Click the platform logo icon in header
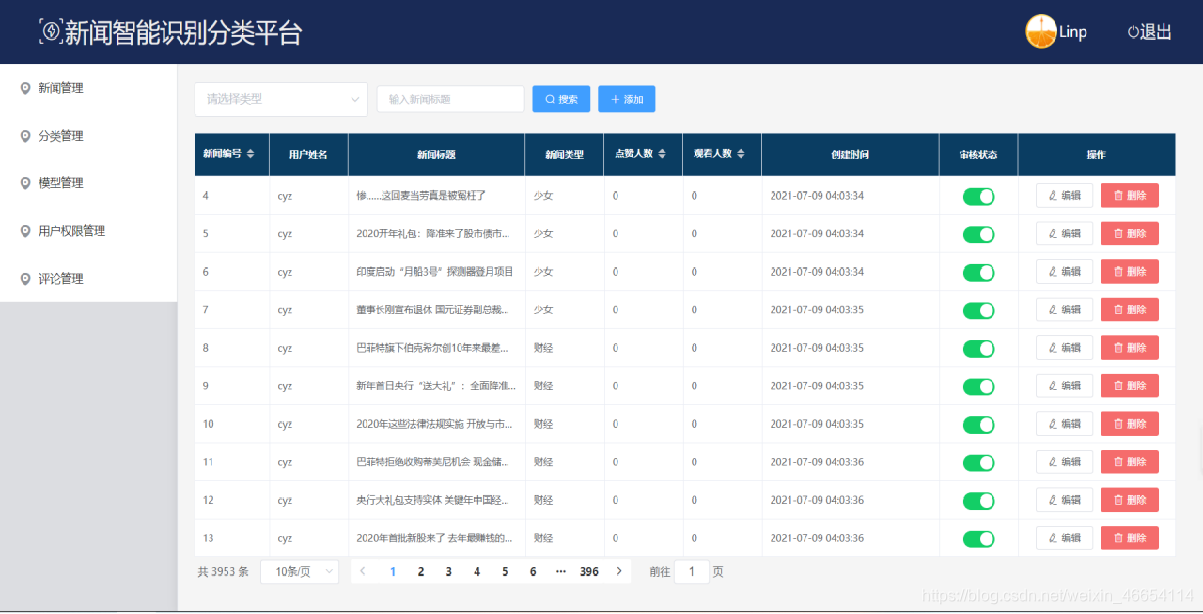1203x614 pixels. click(x=50, y=33)
